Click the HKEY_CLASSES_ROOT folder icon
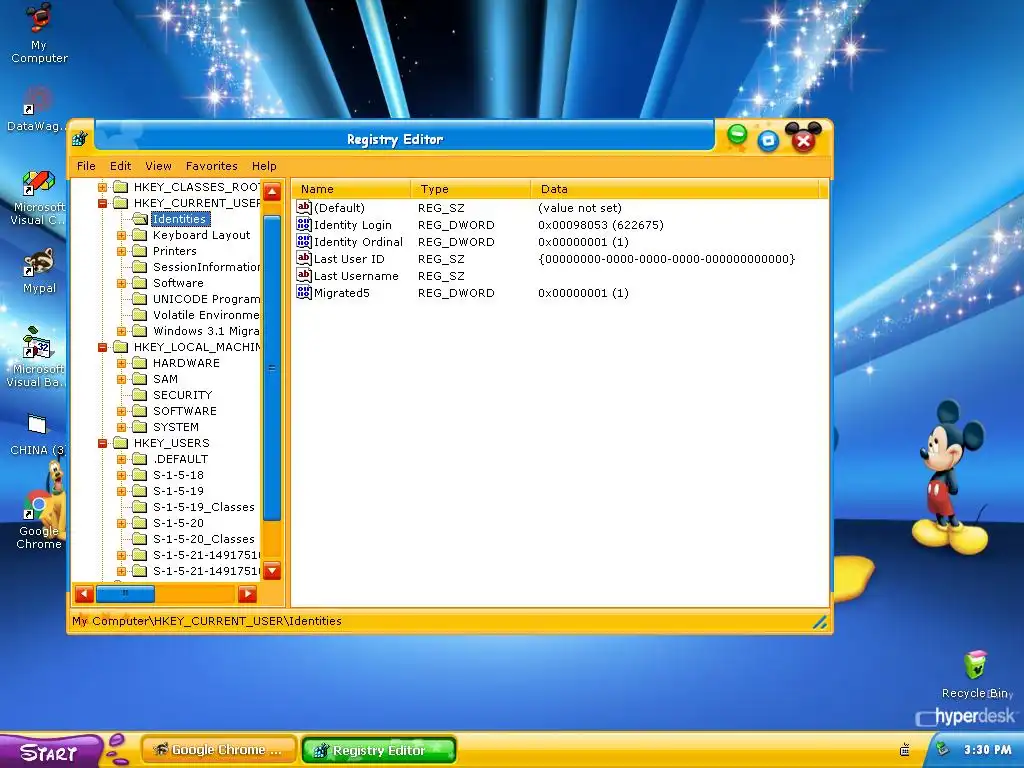 121,187
